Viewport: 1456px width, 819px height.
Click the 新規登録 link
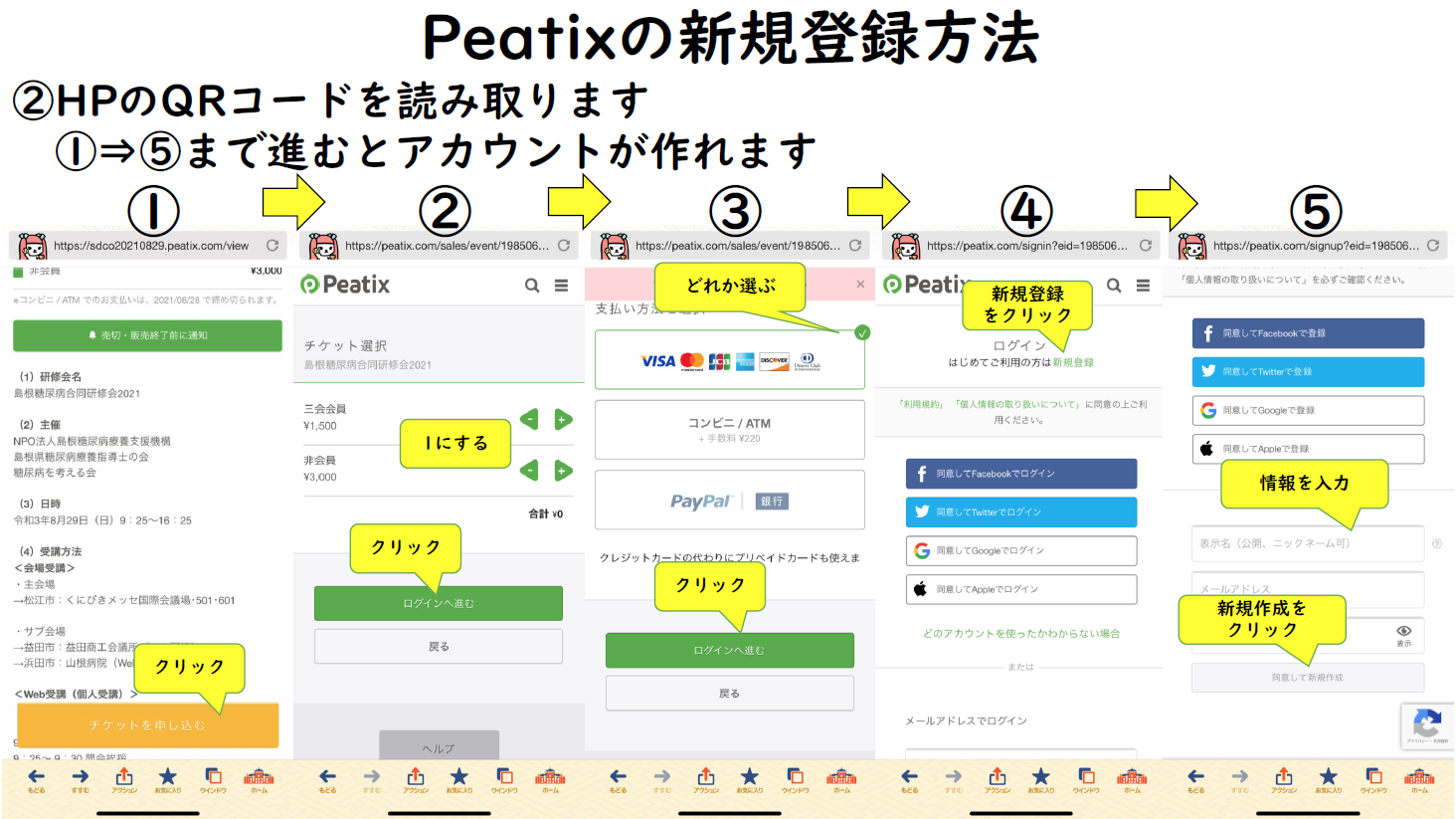pyautogui.click(x=1073, y=363)
